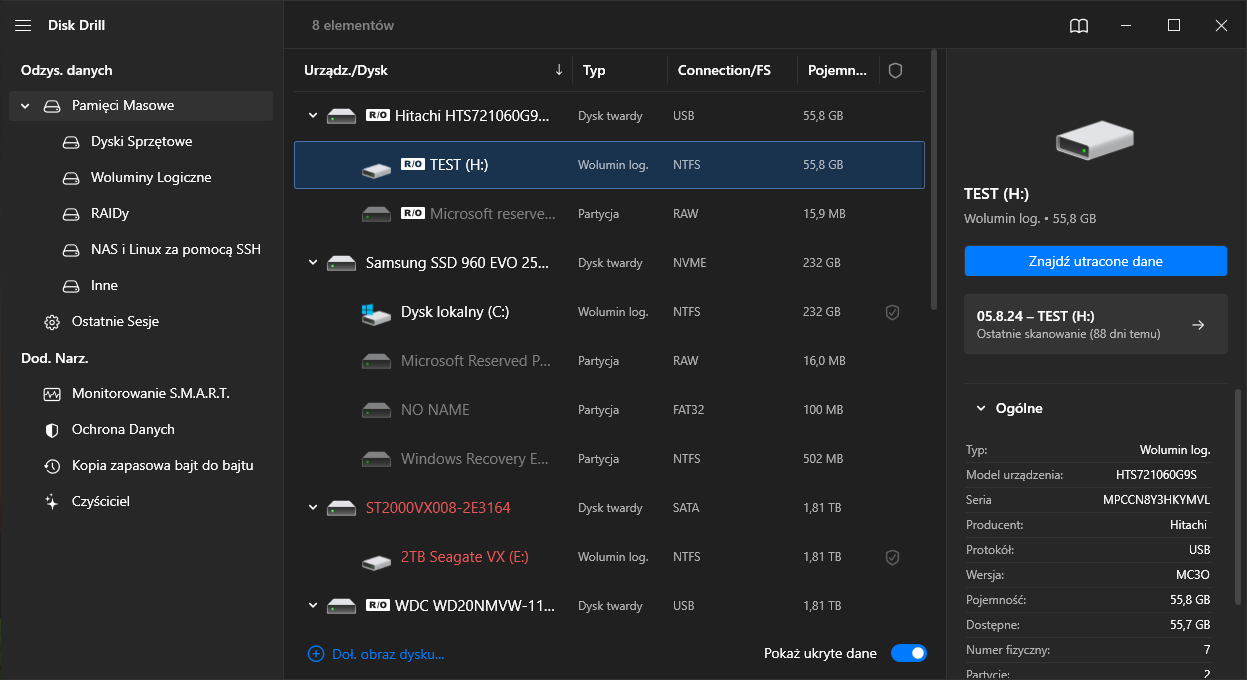The height and width of the screenshot is (680, 1247).
Task: Click the Inne disk icon
Action: [x=71, y=286]
